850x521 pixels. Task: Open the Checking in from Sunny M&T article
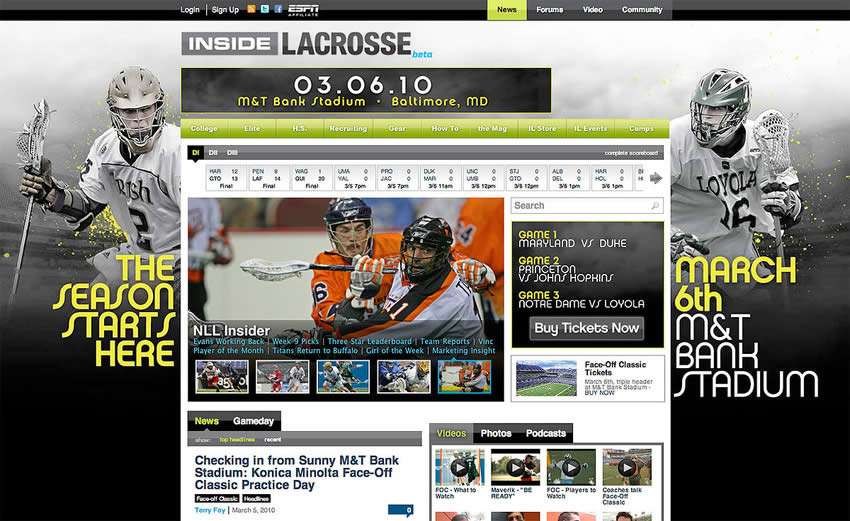tap(297, 473)
